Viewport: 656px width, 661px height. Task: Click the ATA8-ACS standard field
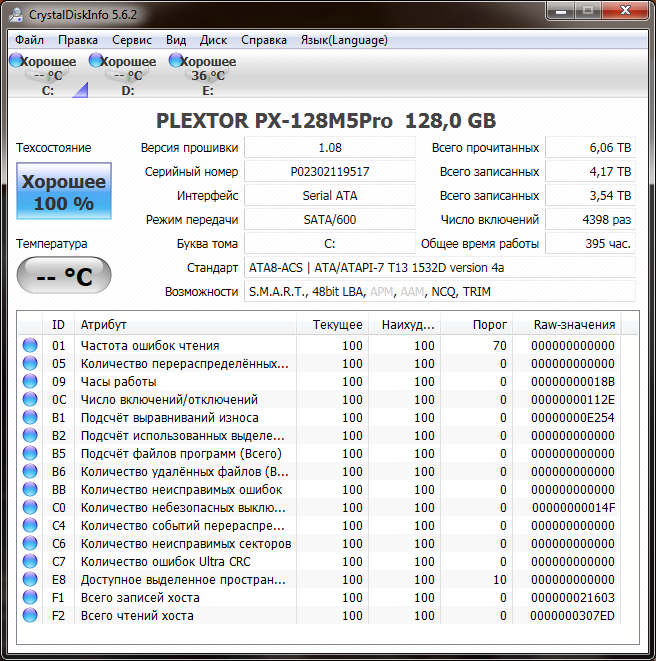point(440,268)
